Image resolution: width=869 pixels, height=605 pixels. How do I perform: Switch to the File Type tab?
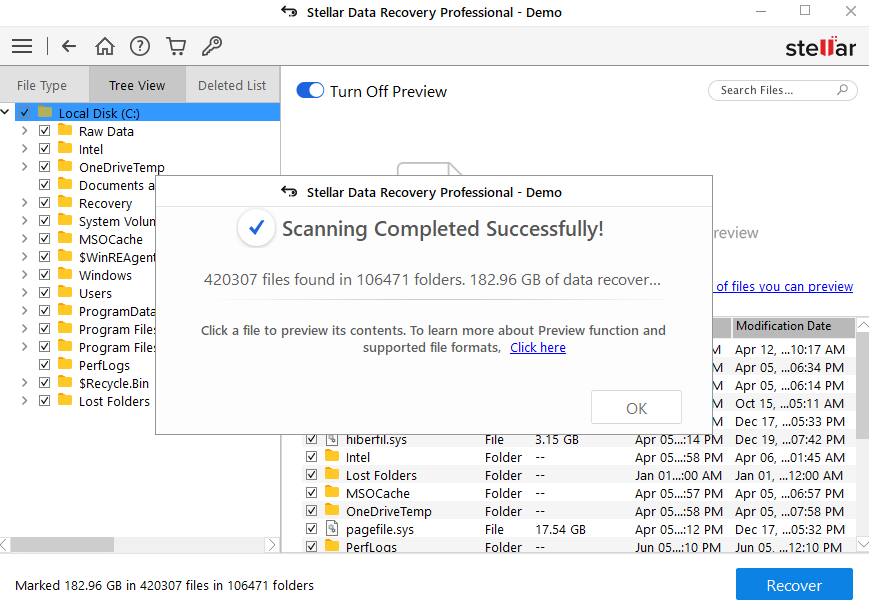tap(44, 85)
